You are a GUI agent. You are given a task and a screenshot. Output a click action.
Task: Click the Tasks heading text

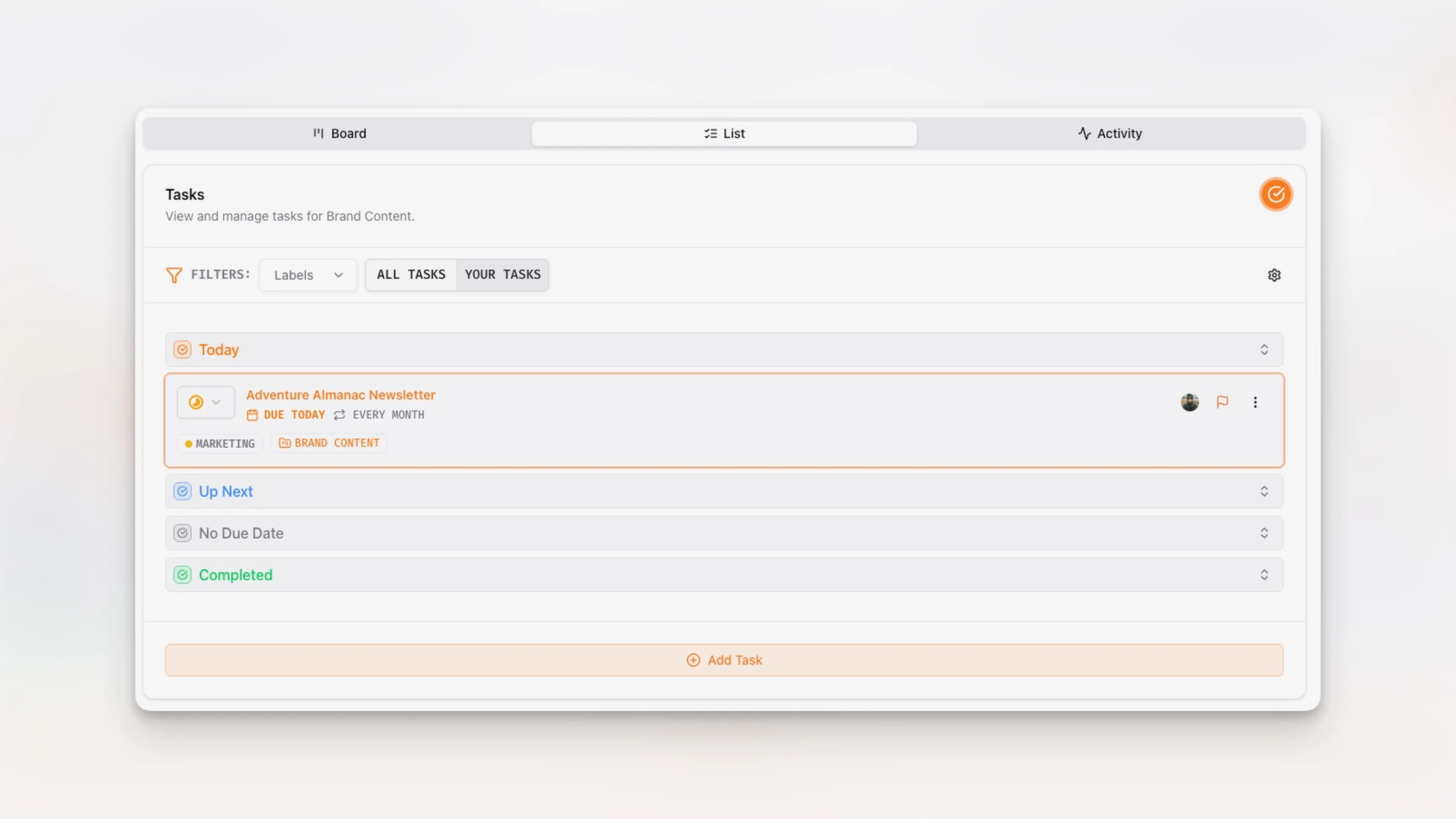(185, 195)
